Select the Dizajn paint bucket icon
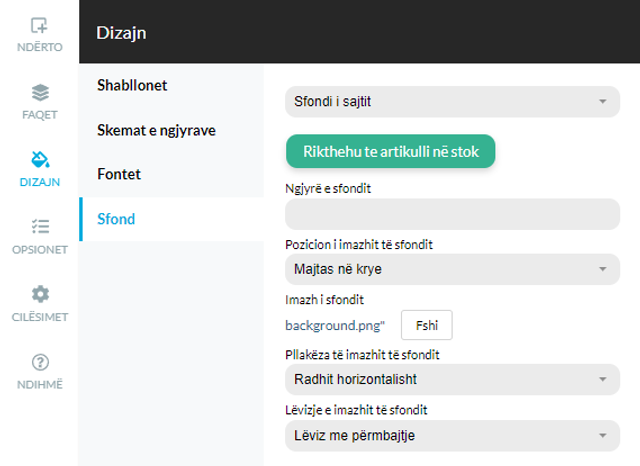The height and width of the screenshot is (466, 640). (40, 160)
